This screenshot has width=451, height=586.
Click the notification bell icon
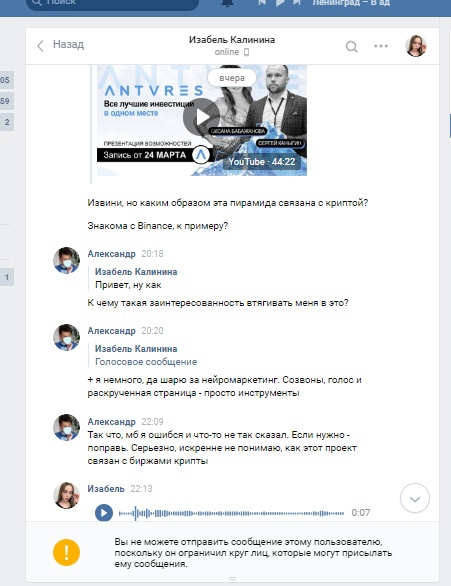coord(227,3)
